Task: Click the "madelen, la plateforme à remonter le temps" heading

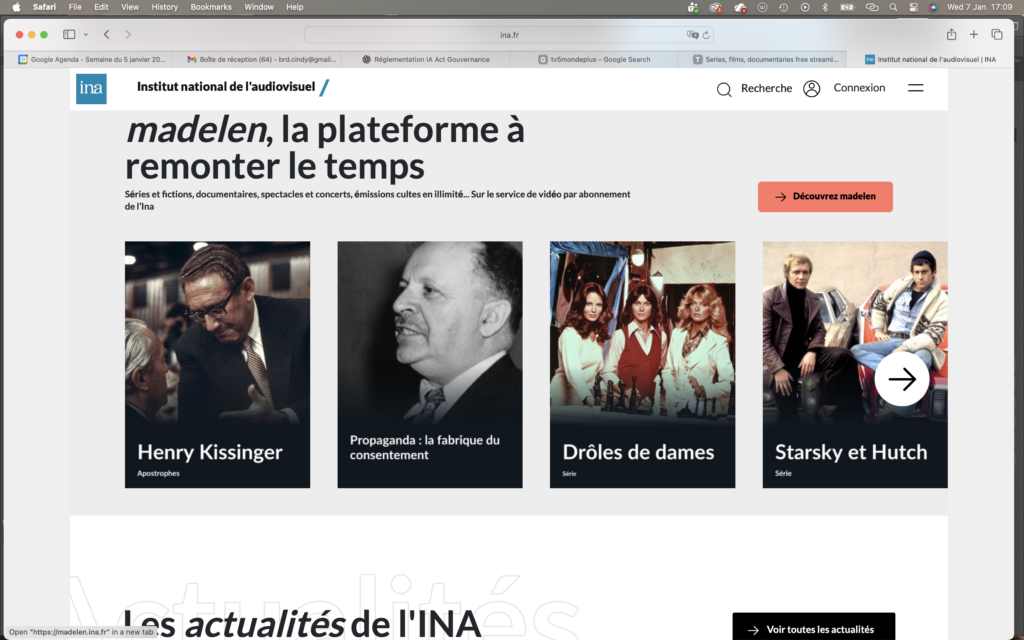Action: coord(325,148)
